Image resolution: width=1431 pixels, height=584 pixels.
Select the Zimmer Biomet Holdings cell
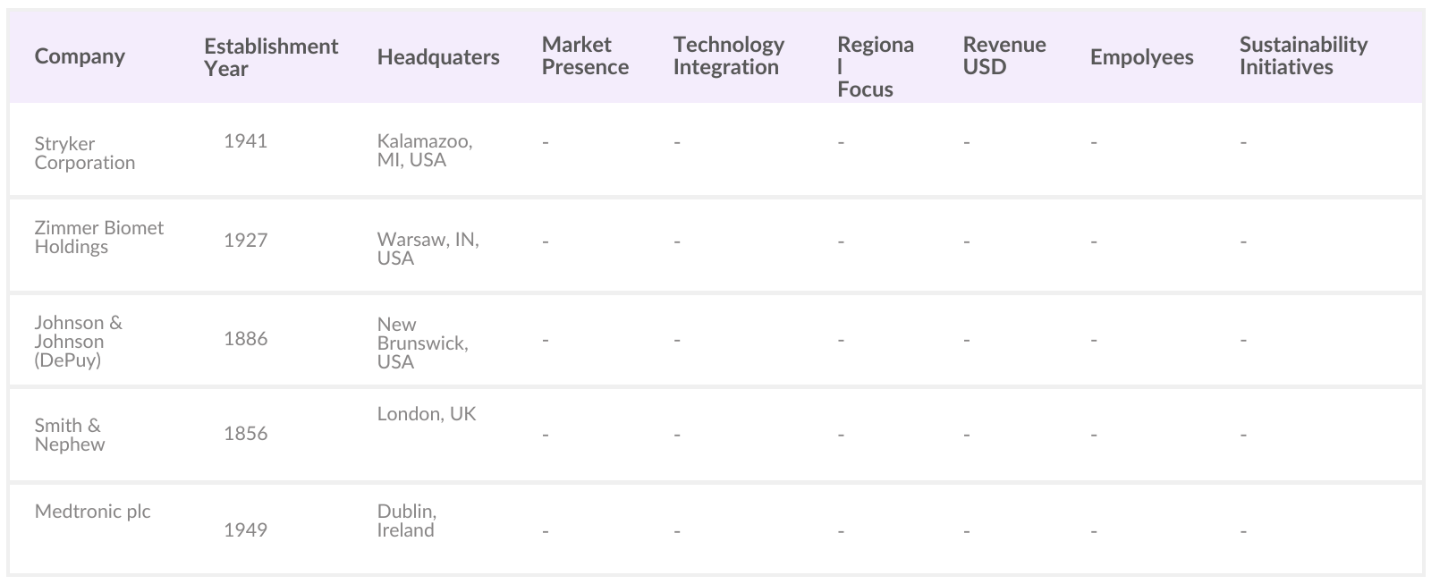[x=99, y=237]
